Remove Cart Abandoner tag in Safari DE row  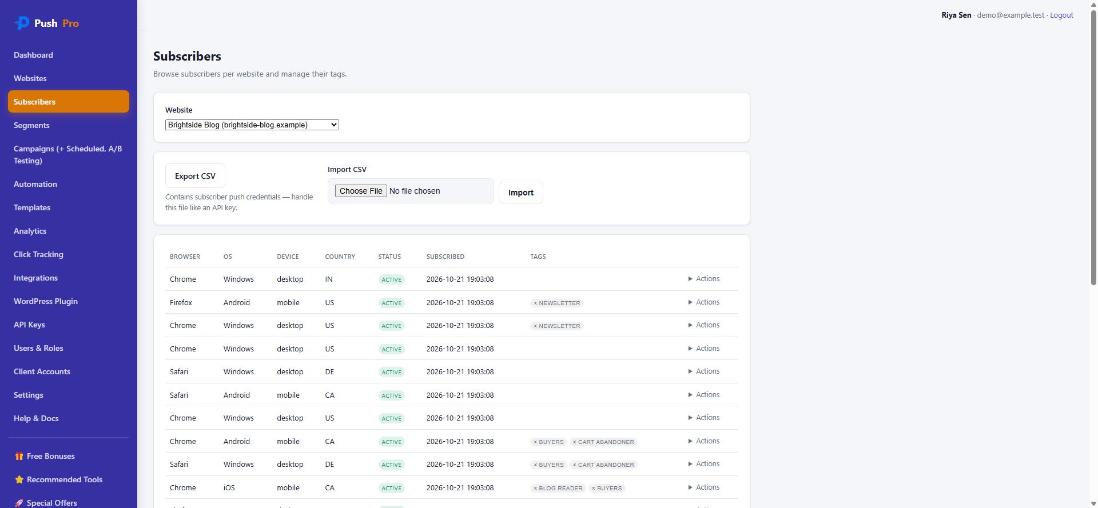pyautogui.click(x=574, y=465)
